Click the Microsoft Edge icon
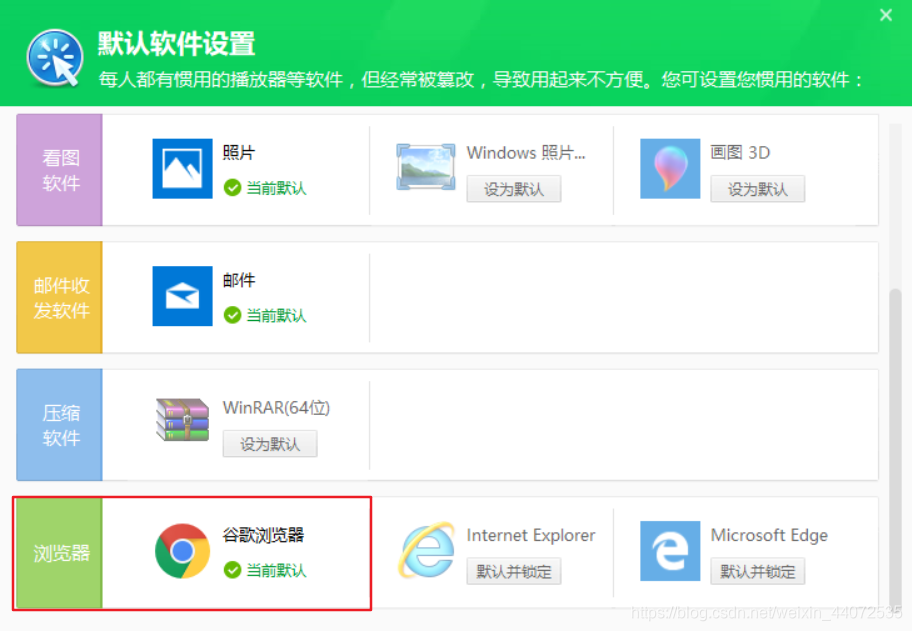The height and width of the screenshot is (631, 912). (670, 551)
